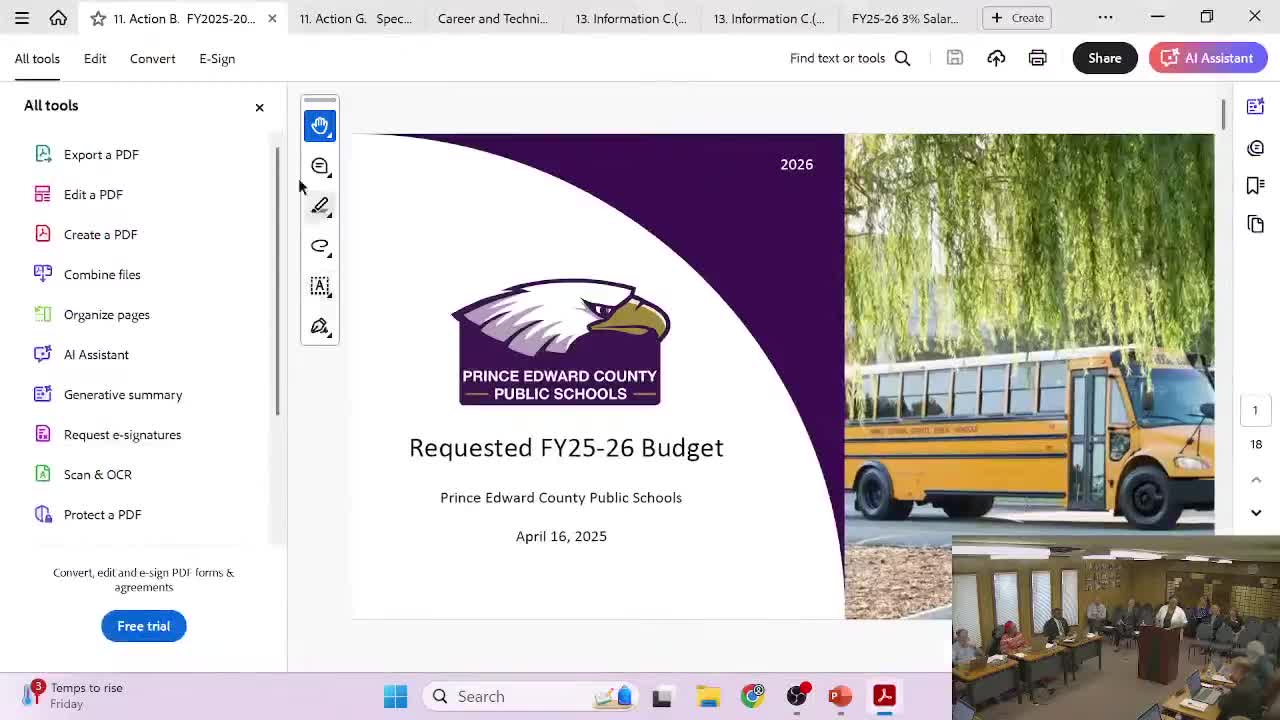Open the Acrobat hamburger menu
The width and height of the screenshot is (1280, 720).
coord(22,18)
